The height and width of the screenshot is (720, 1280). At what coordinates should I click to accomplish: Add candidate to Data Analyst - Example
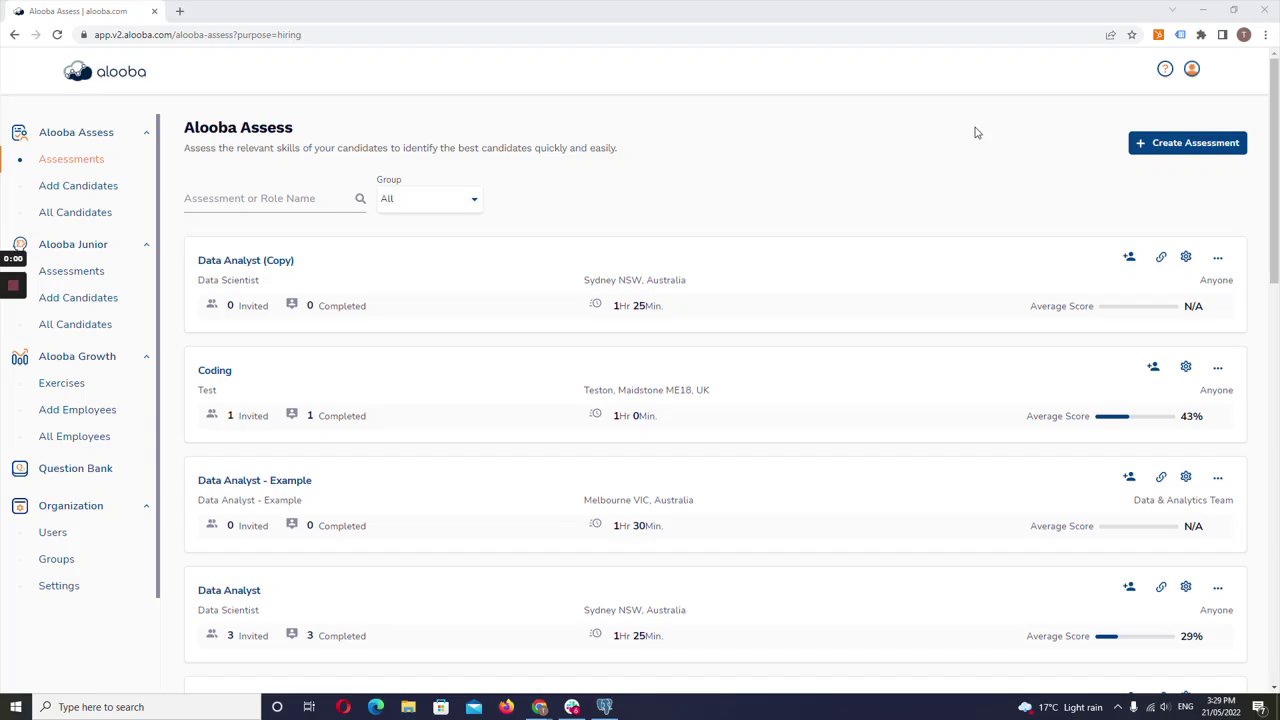pyautogui.click(x=1129, y=477)
